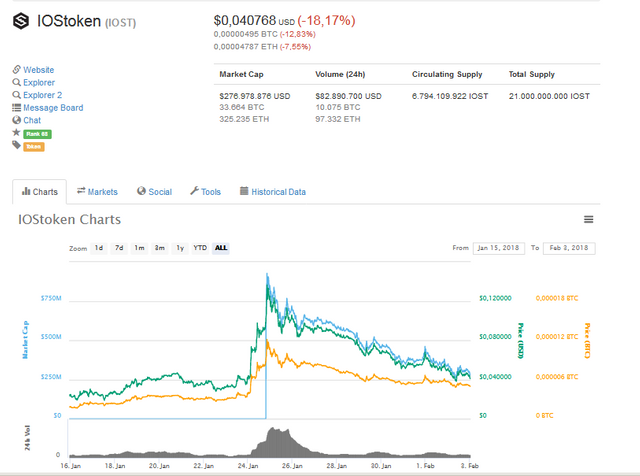Click the list icon beside Message Board
Screen dimensions: 640x476
(16, 107)
